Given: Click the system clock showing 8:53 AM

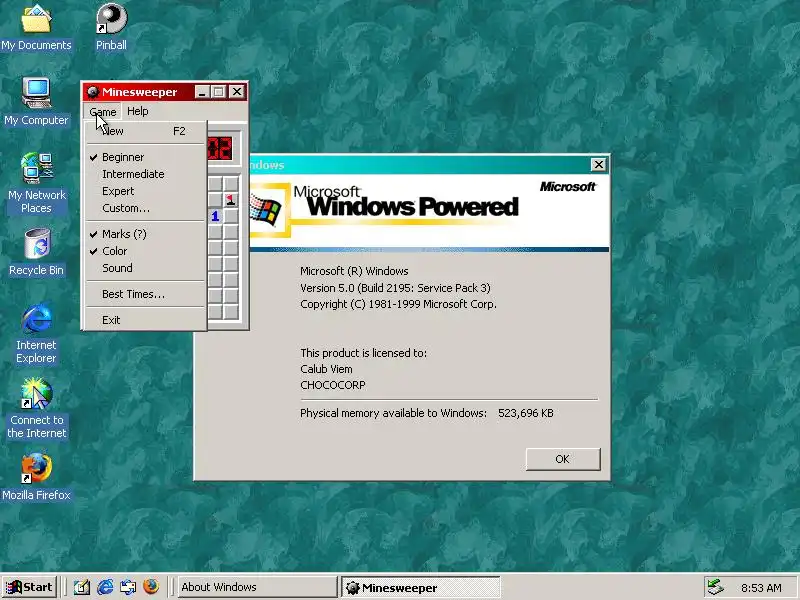Looking at the screenshot, I should 761,588.
